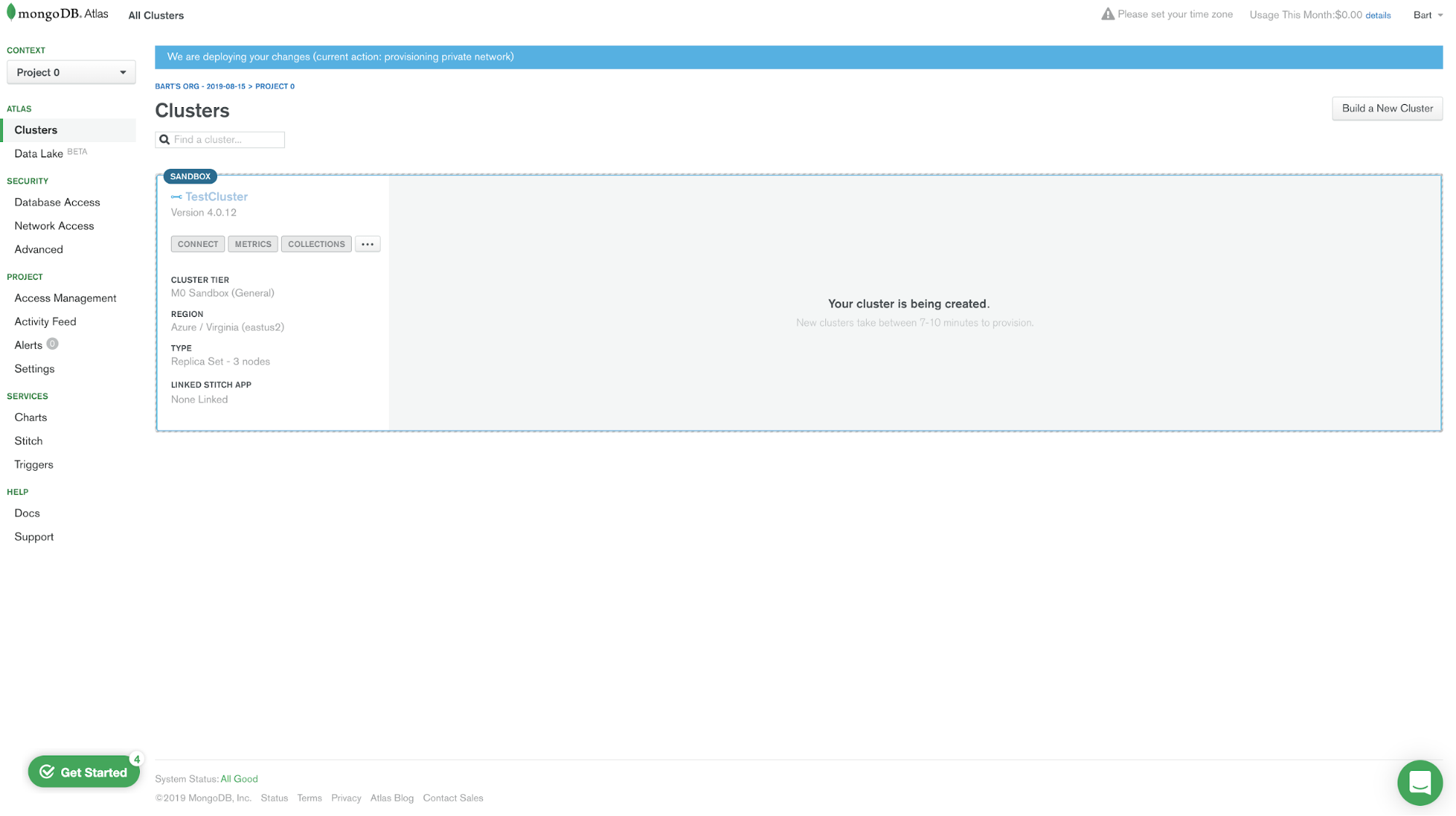Open Database Access settings
The image size is (1456, 816).
[x=58, y=203]
